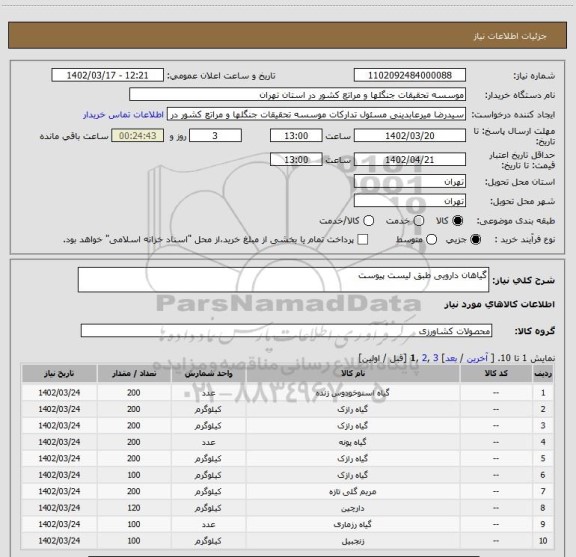Click the remaining days field showing 3
This screenshot has height=557, width=576.
click(215, 136)
